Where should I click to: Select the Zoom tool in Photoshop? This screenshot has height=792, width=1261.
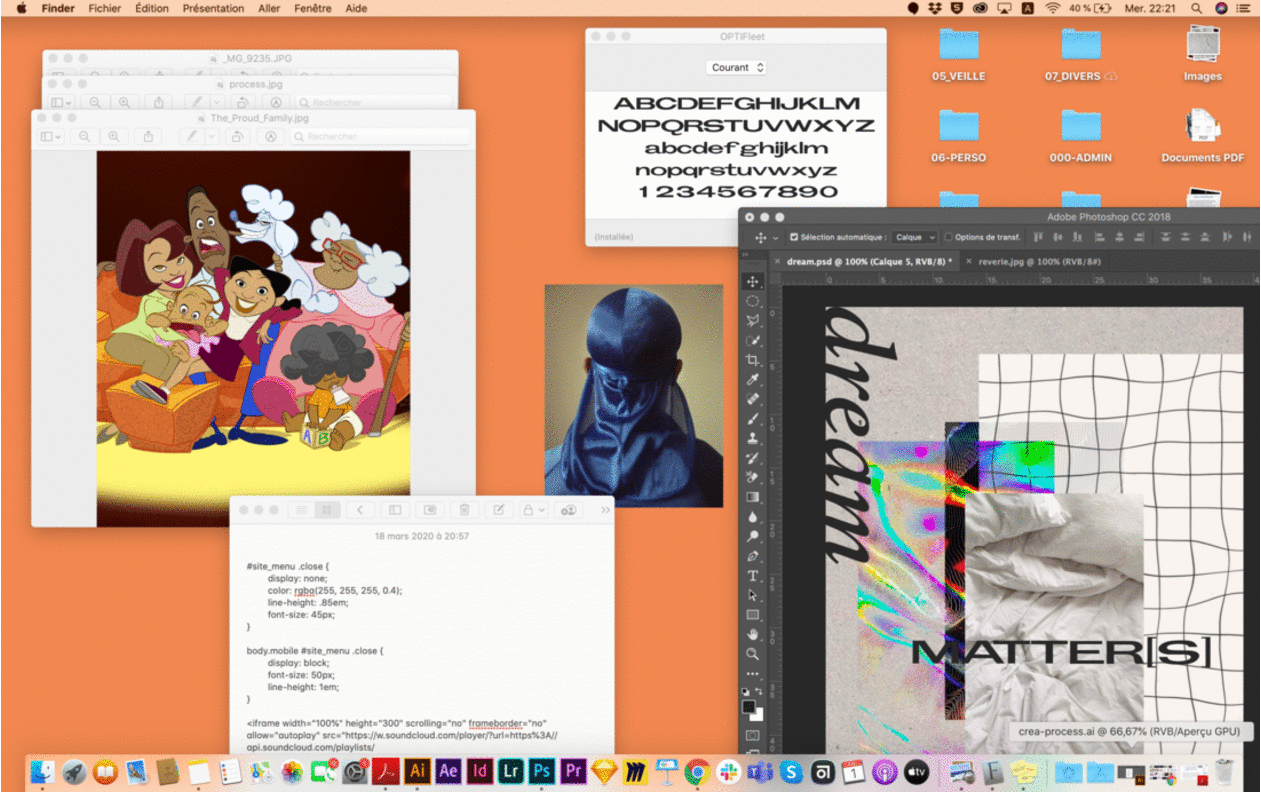tap(753, 654)
